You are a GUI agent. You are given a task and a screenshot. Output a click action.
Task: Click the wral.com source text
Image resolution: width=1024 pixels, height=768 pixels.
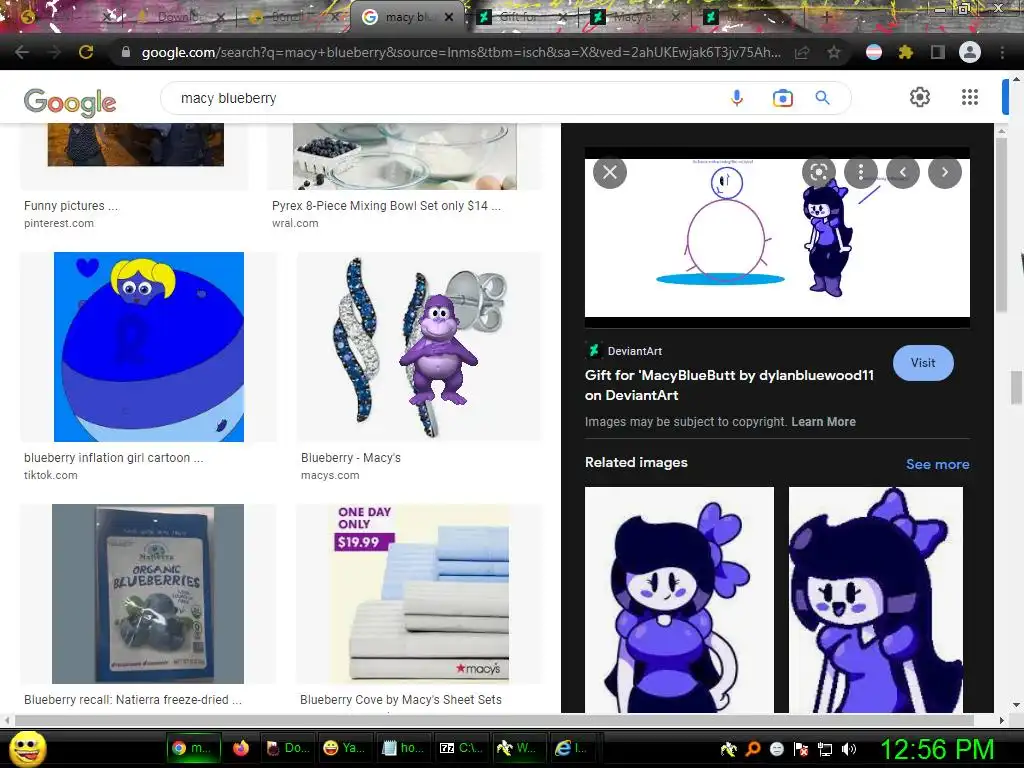click(295, 223)
